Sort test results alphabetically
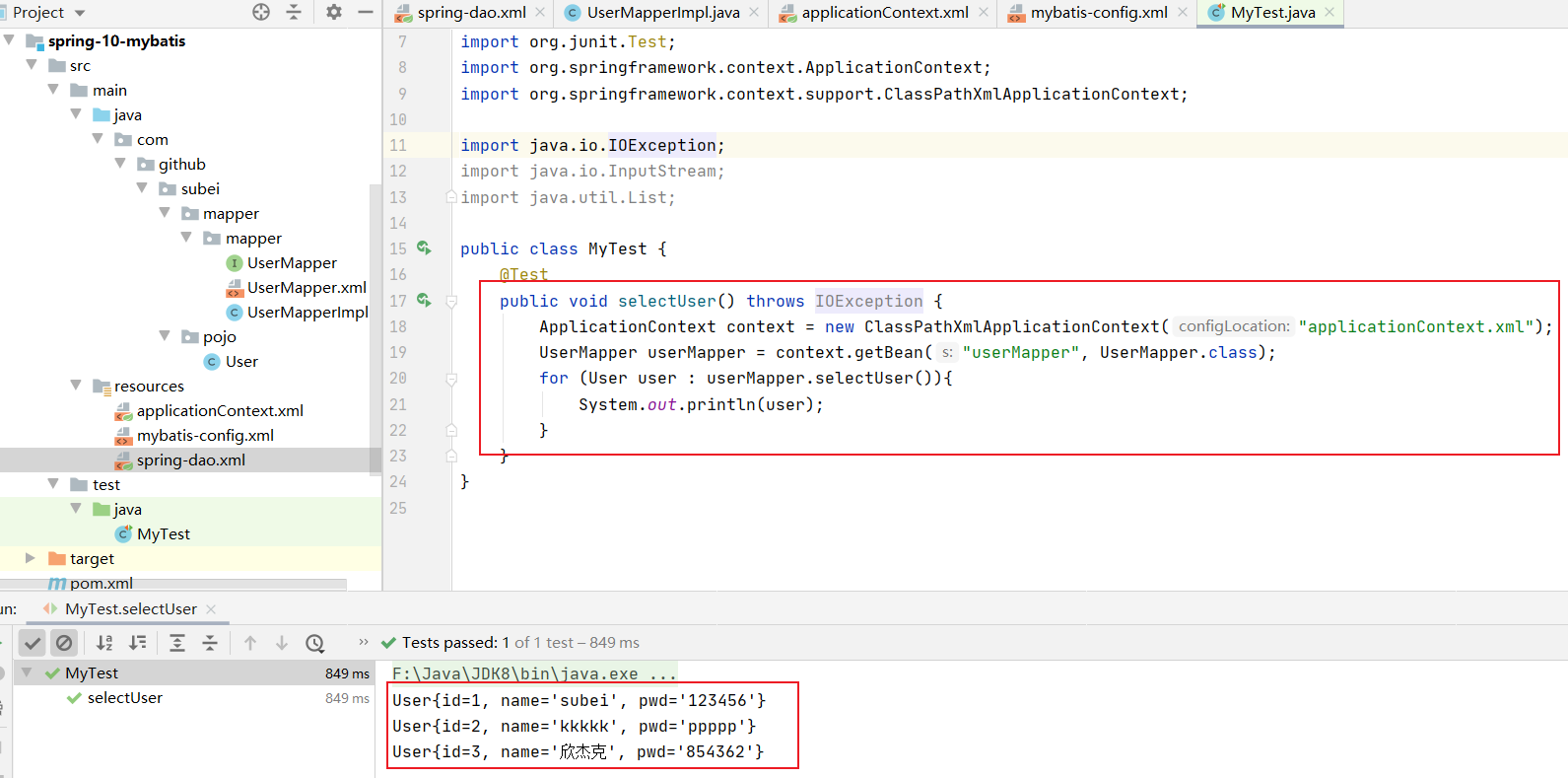 [104, 643]
